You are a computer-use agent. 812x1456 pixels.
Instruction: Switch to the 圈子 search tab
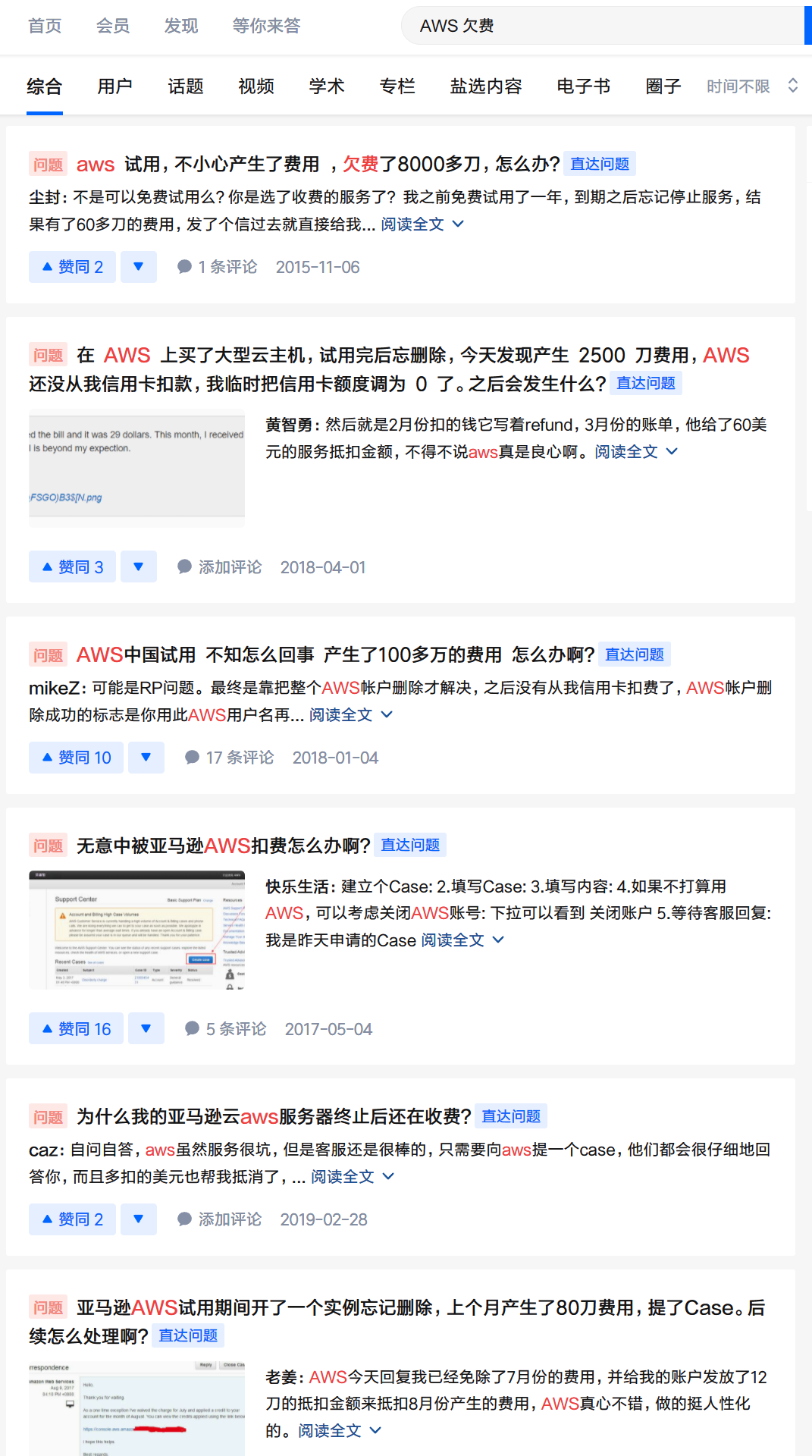[663, 86]
